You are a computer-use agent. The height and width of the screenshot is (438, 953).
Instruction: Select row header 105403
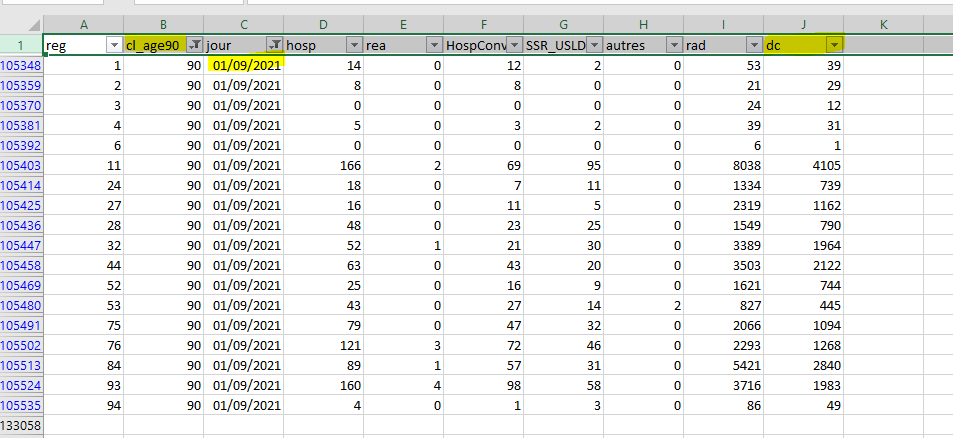[21, 165]
